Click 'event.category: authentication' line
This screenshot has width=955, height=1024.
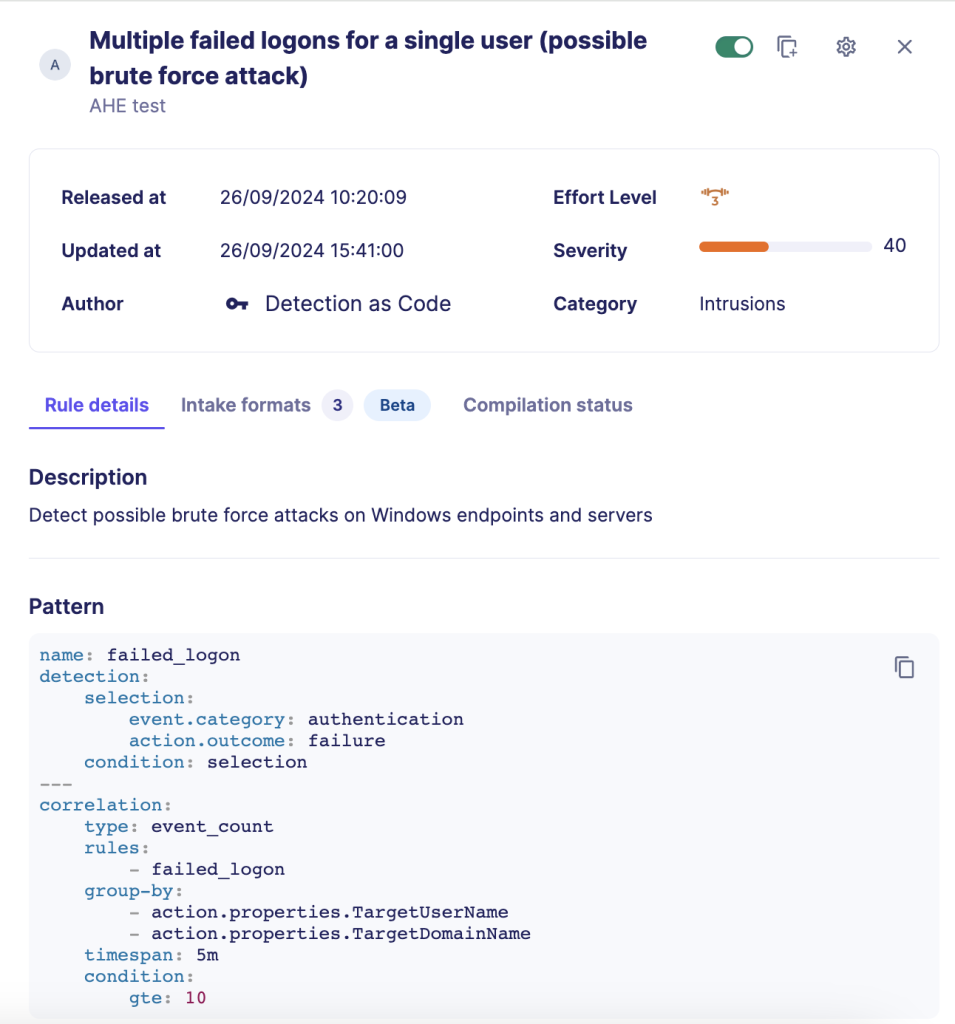tap(296, 719)
